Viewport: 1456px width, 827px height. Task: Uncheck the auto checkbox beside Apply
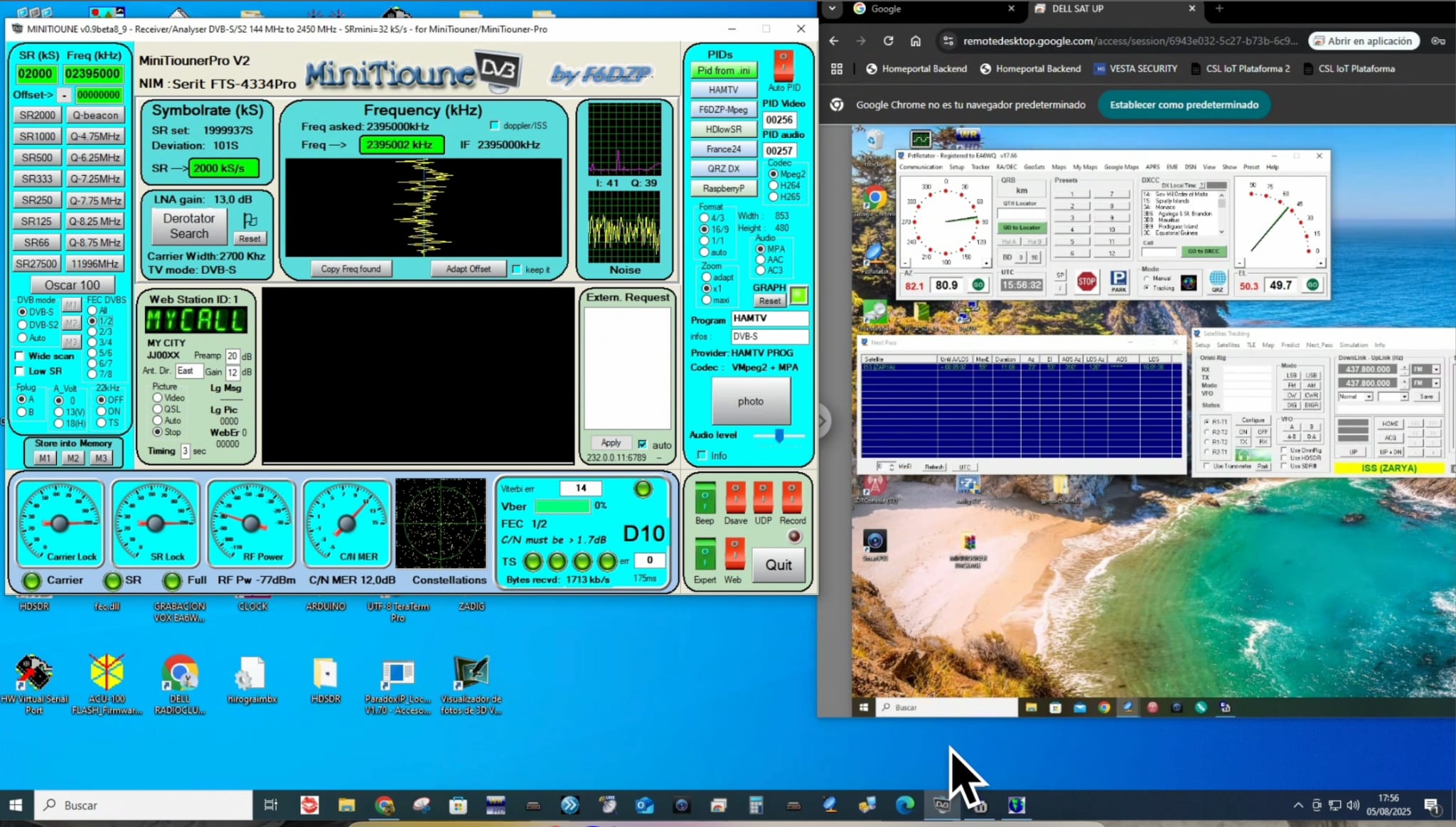(x=643, y=444)
